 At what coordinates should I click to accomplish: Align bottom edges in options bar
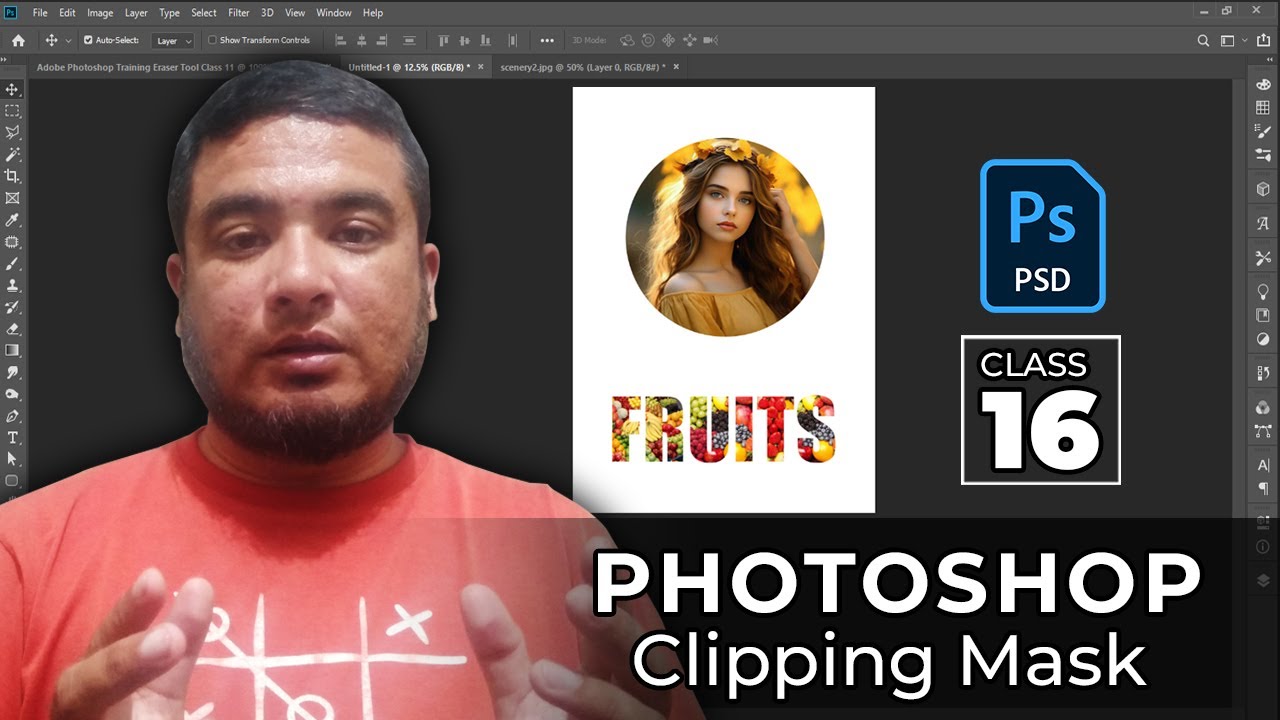tap(487, 41)
